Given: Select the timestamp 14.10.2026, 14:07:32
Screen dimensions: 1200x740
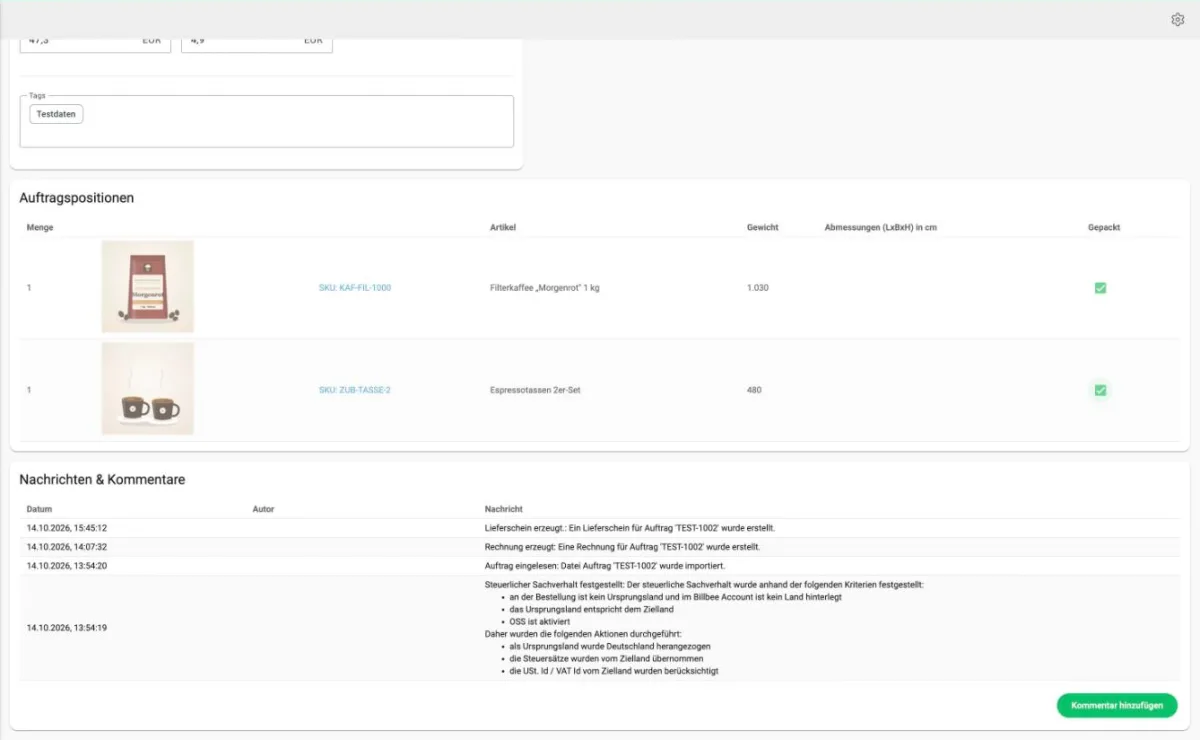Looking at the screenshot, I should pos(67,547).
